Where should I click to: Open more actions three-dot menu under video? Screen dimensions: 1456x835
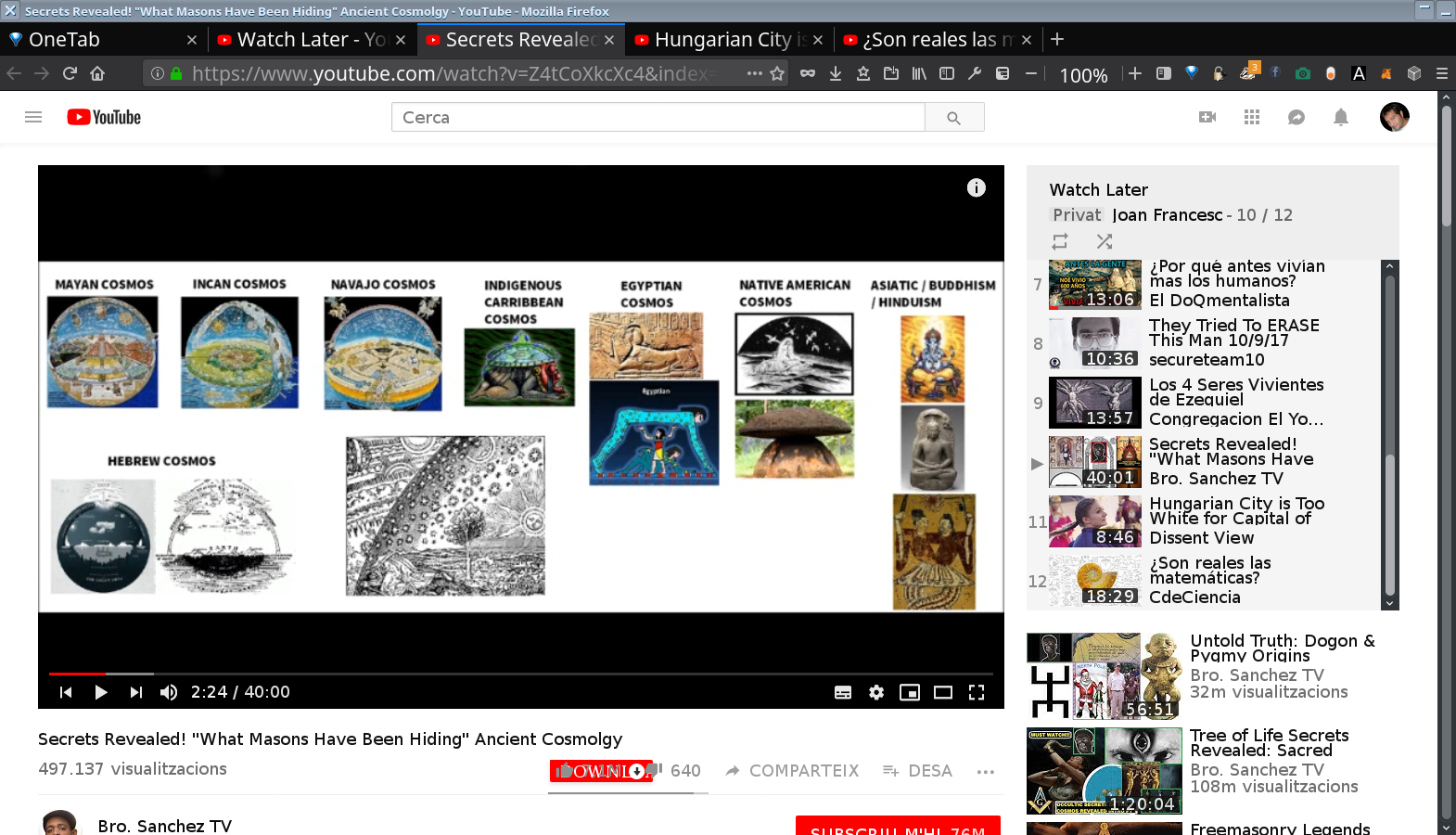tap(986, 771)
